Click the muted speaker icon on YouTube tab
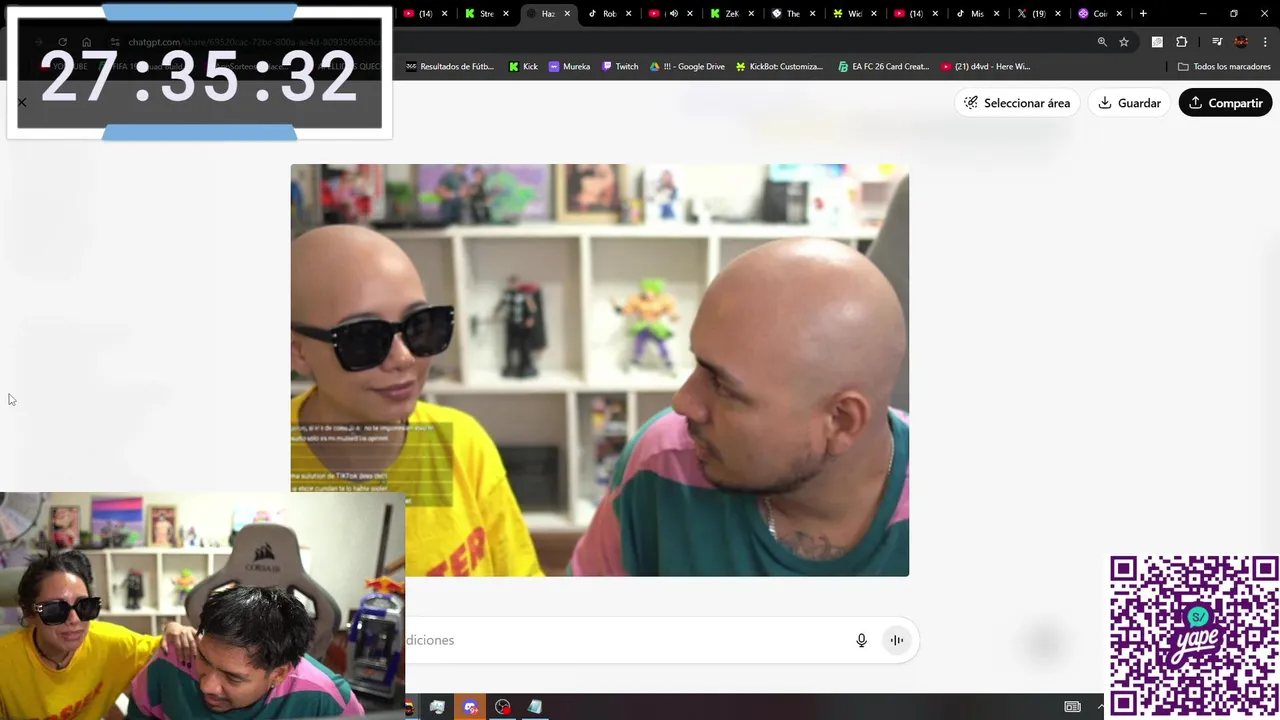This screenshot has width=1280, height=720. (673, 14)
